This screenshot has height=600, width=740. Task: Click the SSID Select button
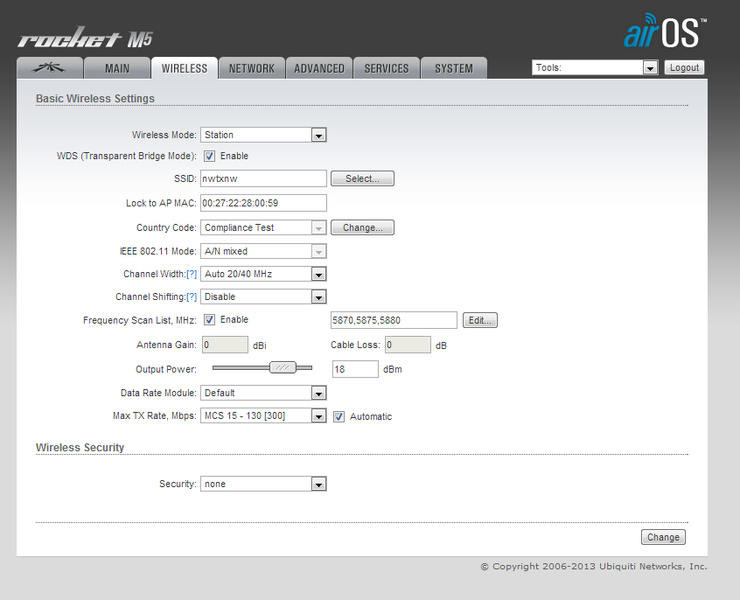[x=362, y=178]
